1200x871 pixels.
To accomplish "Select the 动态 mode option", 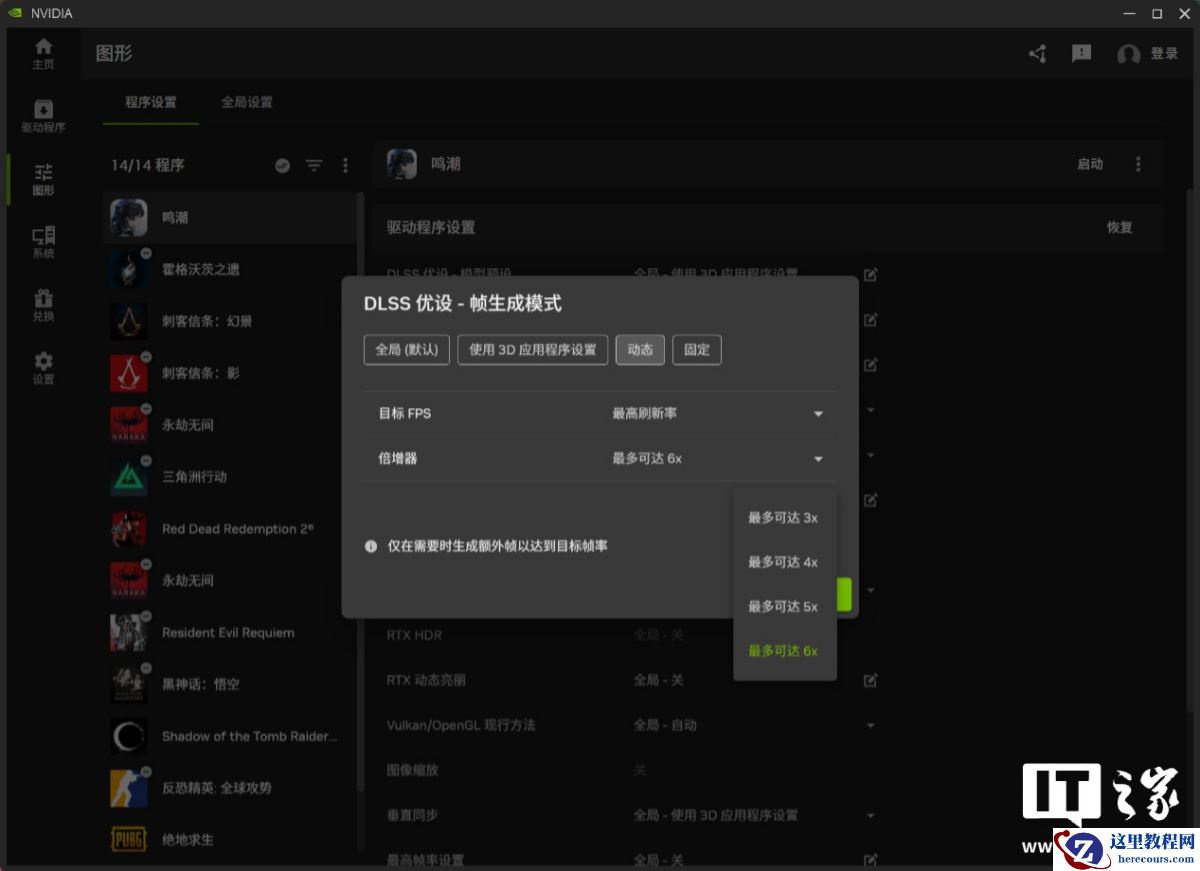I will [640, 350].
